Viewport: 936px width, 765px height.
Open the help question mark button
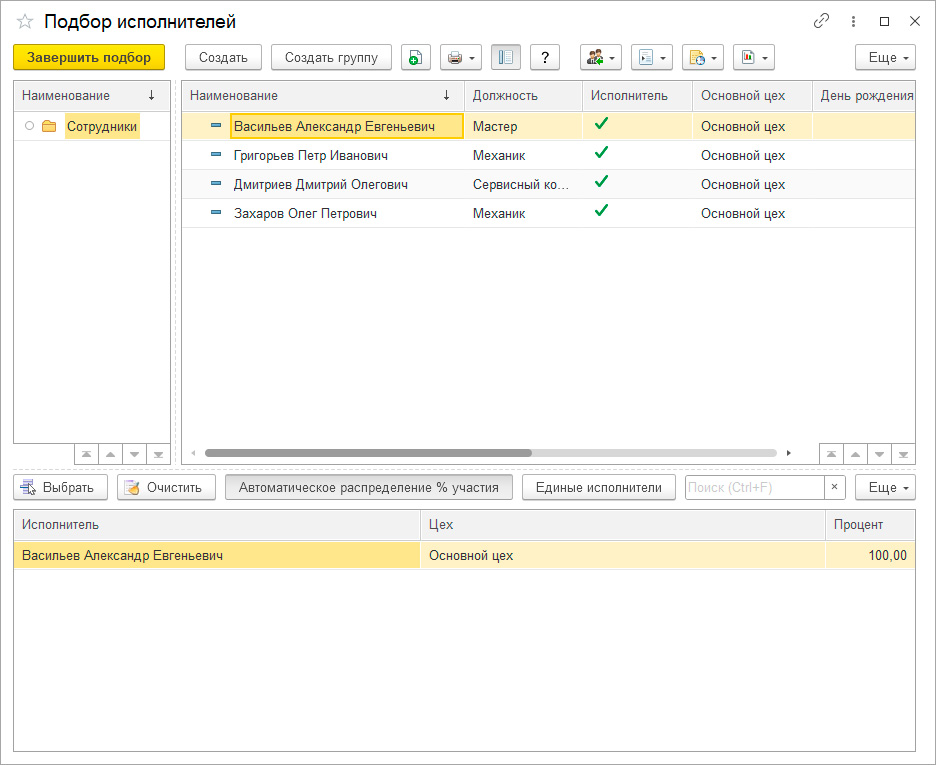point(544,57)
